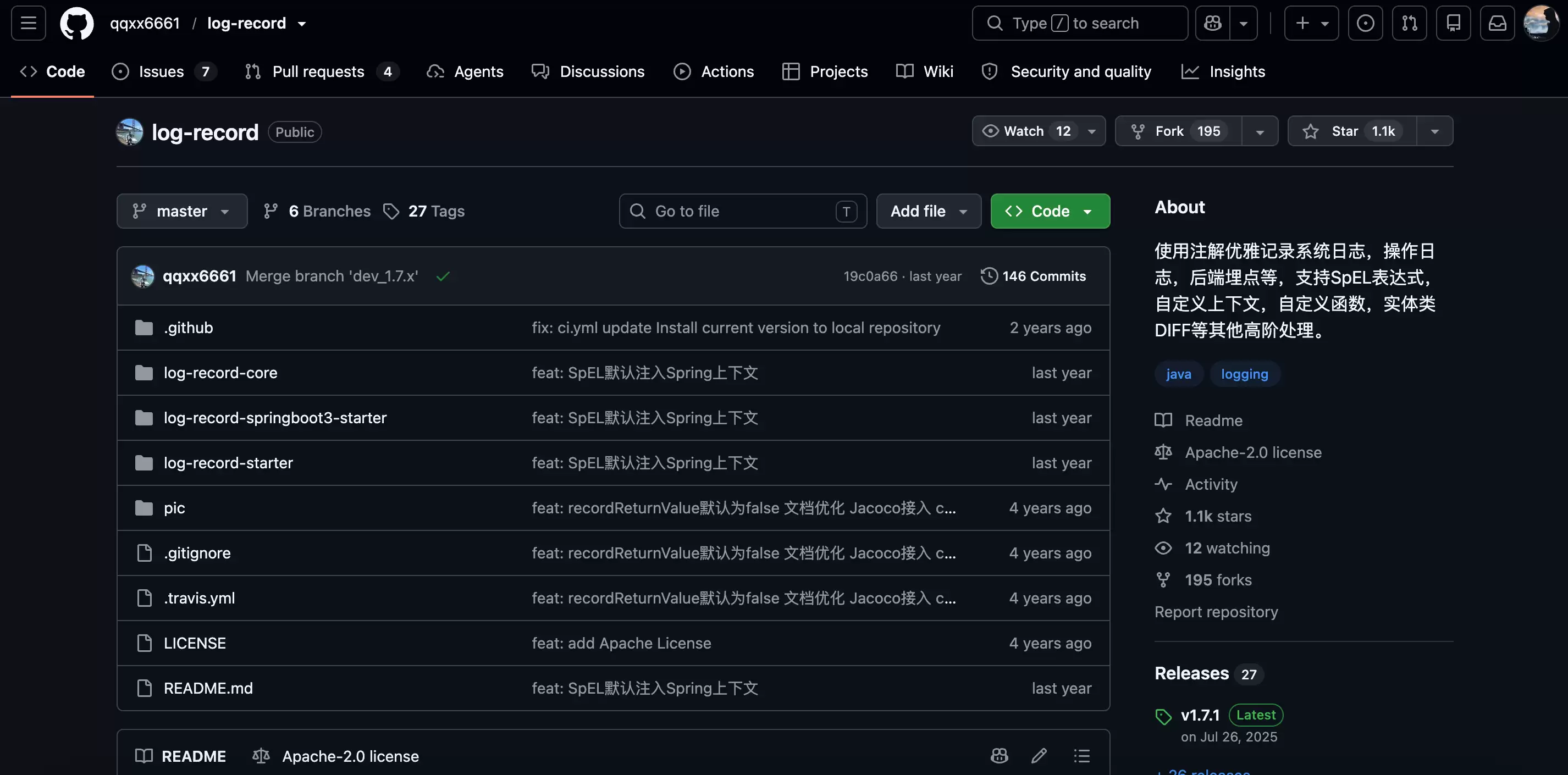Open the ci.yml update commit message

click(x=736, y=328)
